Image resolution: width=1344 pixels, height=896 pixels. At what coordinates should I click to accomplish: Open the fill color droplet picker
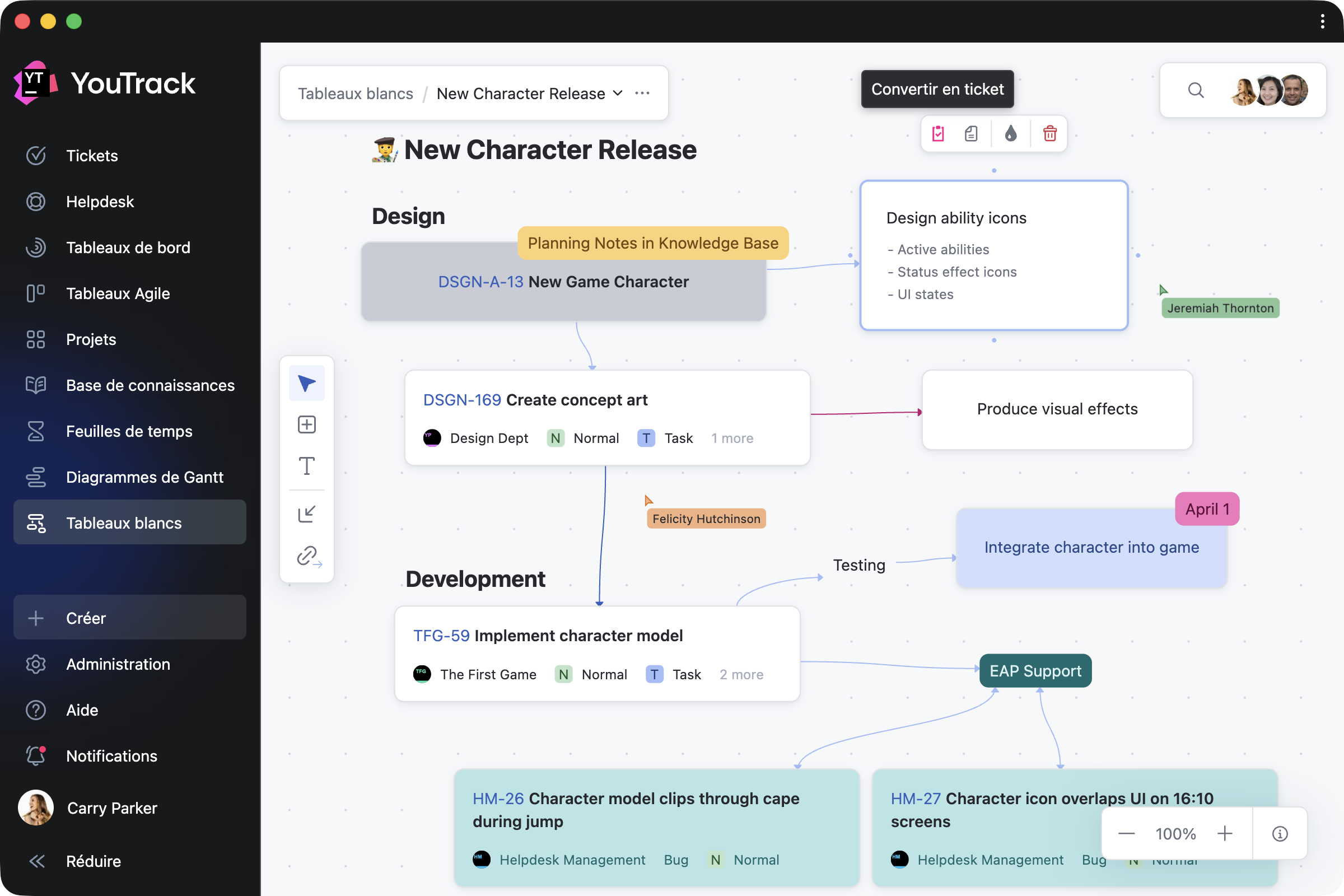(x=1010, y=134)
